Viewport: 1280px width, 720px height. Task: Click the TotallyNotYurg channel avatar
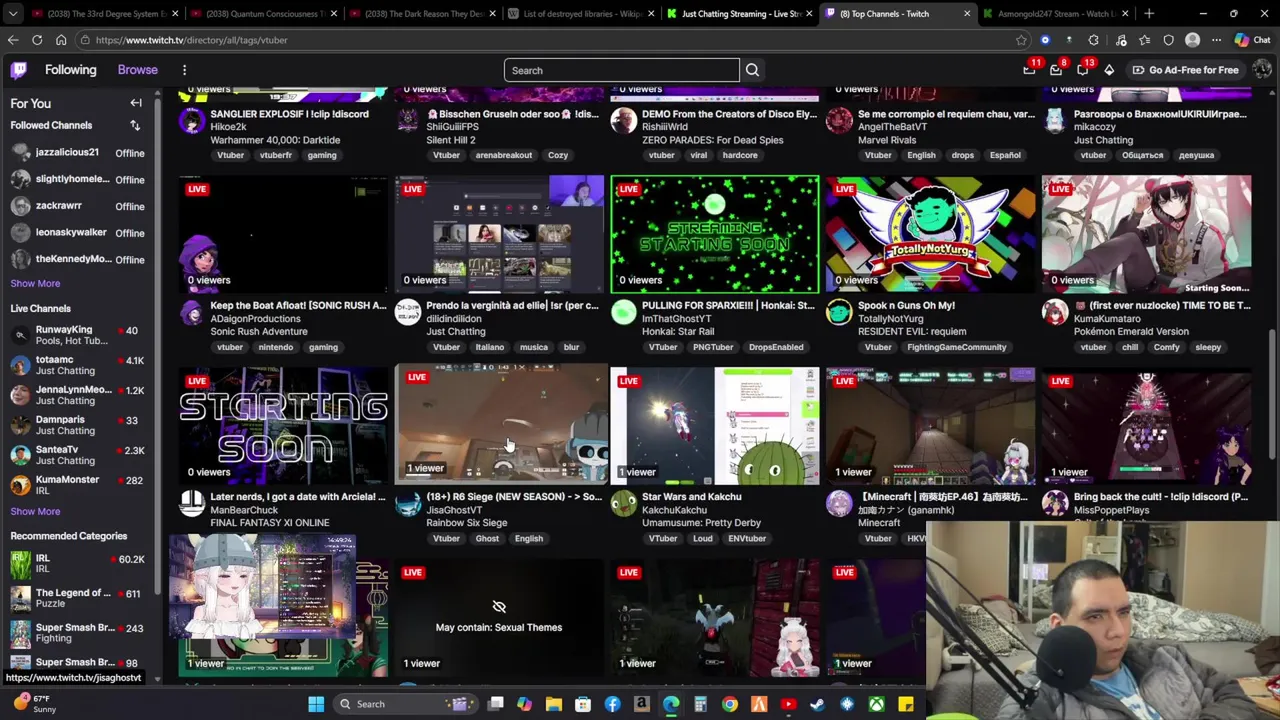click(839, 313)
